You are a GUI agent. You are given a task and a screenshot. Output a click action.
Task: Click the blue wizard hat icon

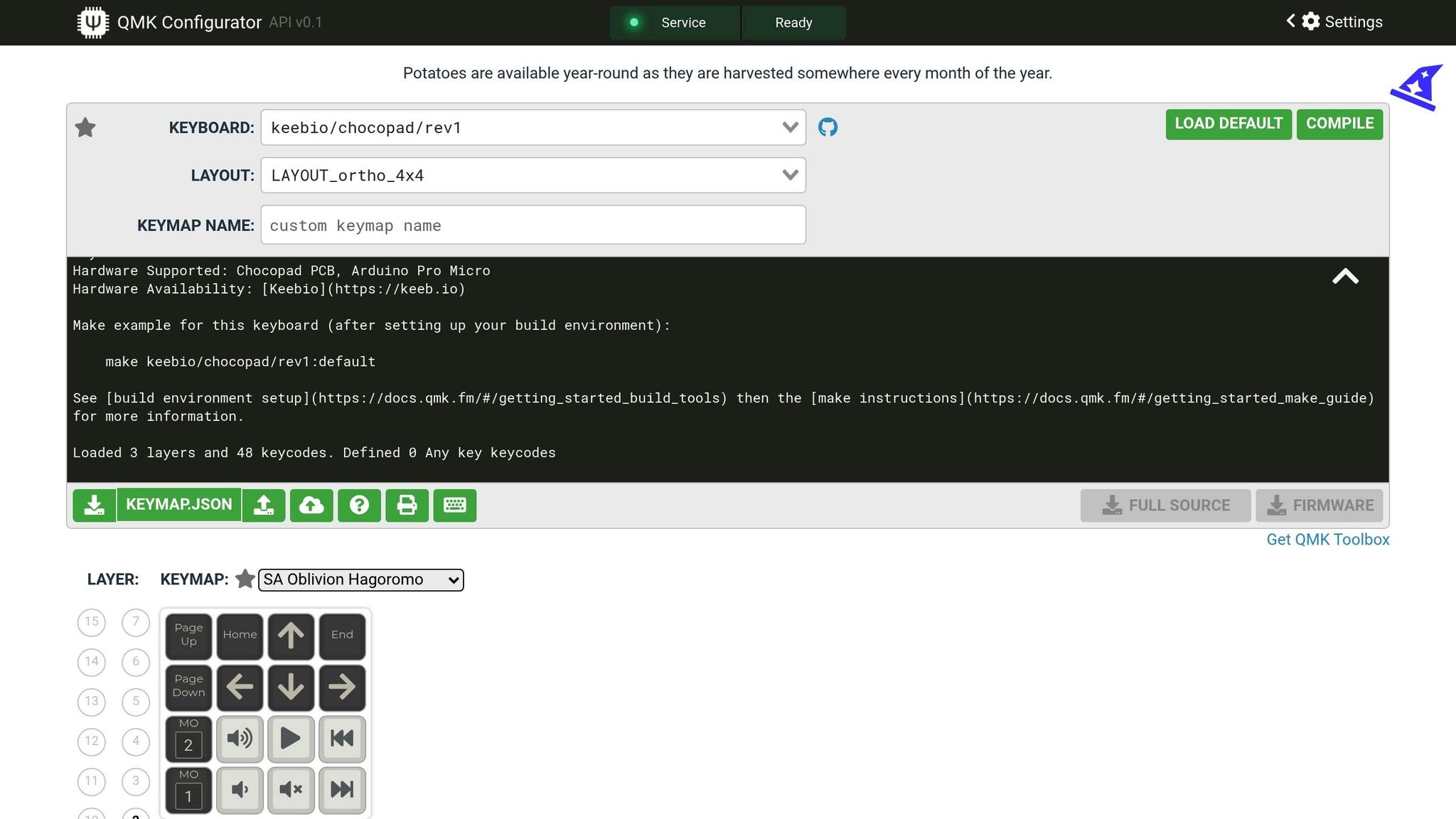[1417, 87]
